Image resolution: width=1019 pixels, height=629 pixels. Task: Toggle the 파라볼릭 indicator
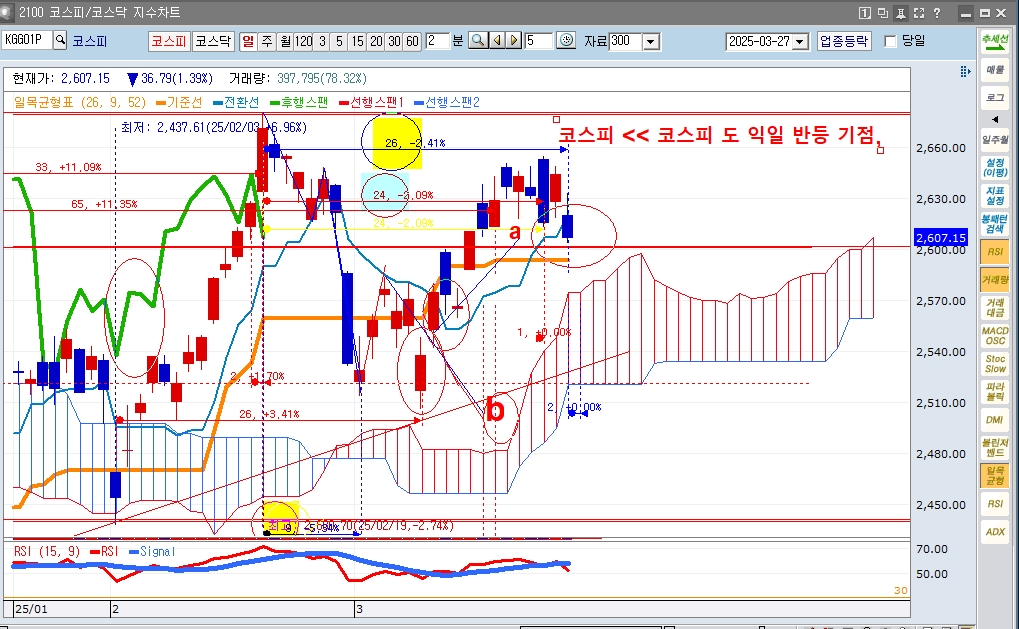(994, 391)
